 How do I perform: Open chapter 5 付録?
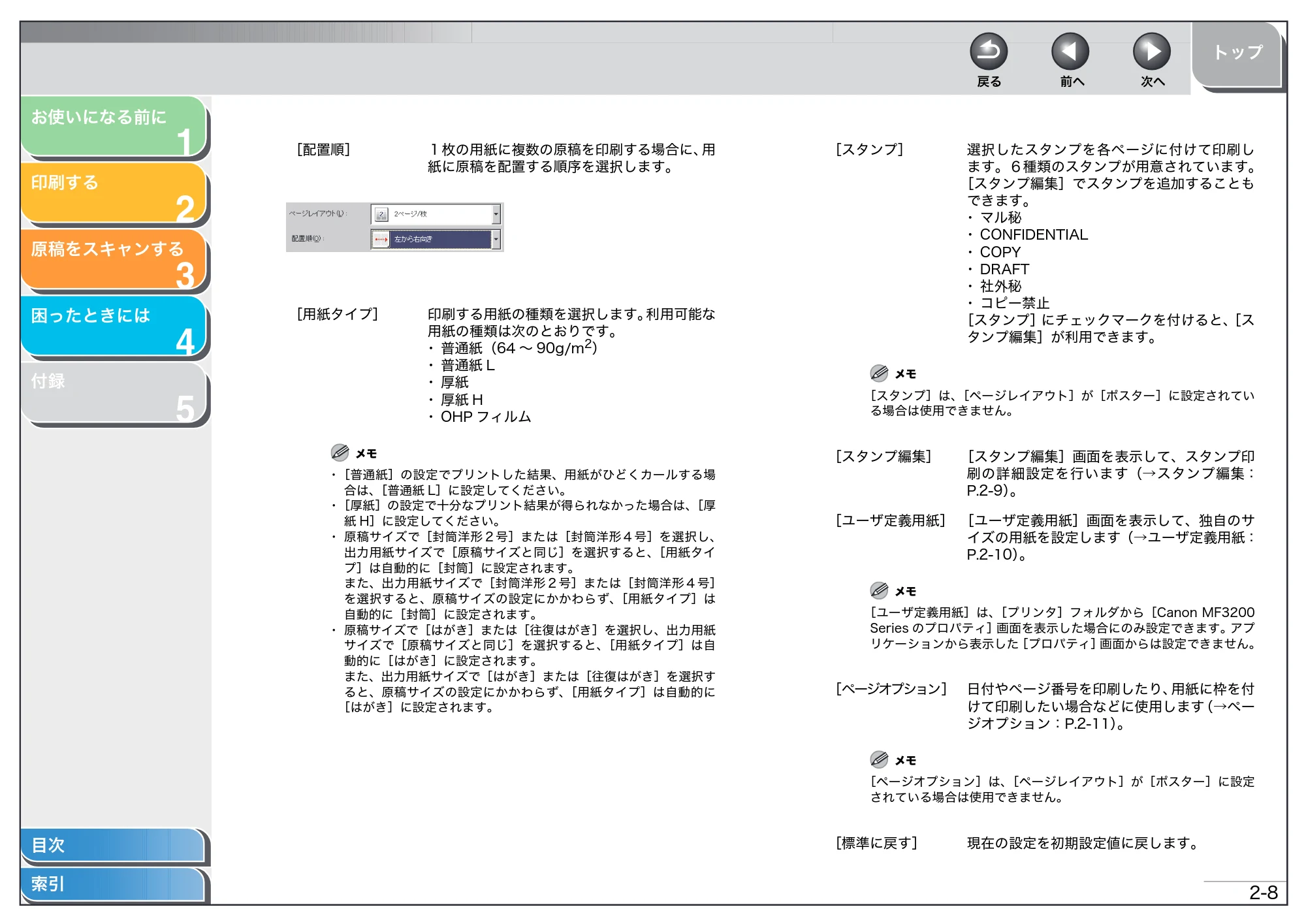[114, 392]
